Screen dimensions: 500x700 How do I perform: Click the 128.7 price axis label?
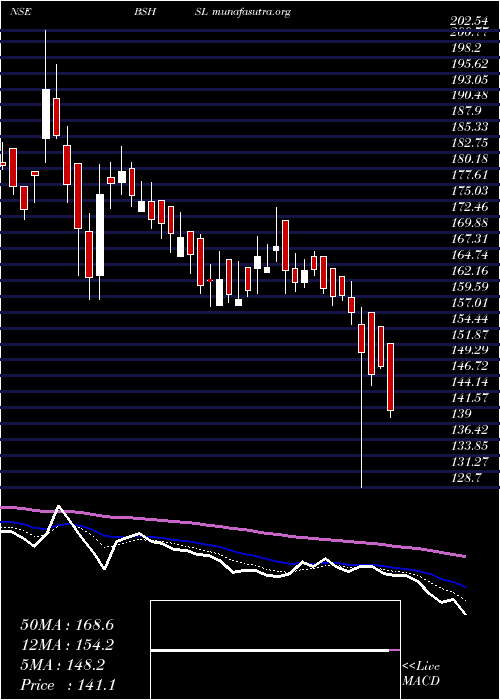(466, 478)
